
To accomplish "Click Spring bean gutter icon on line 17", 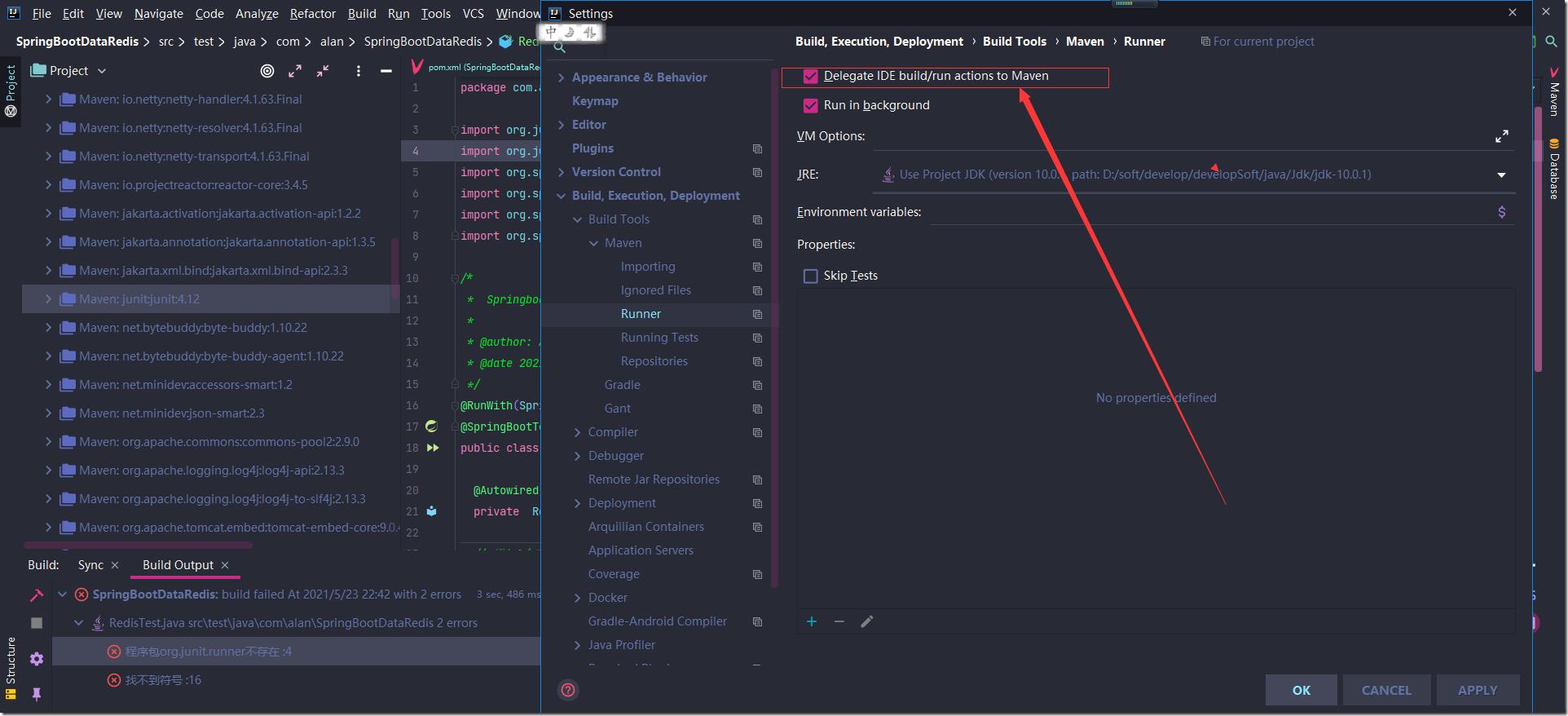I will tap(432, 426).
